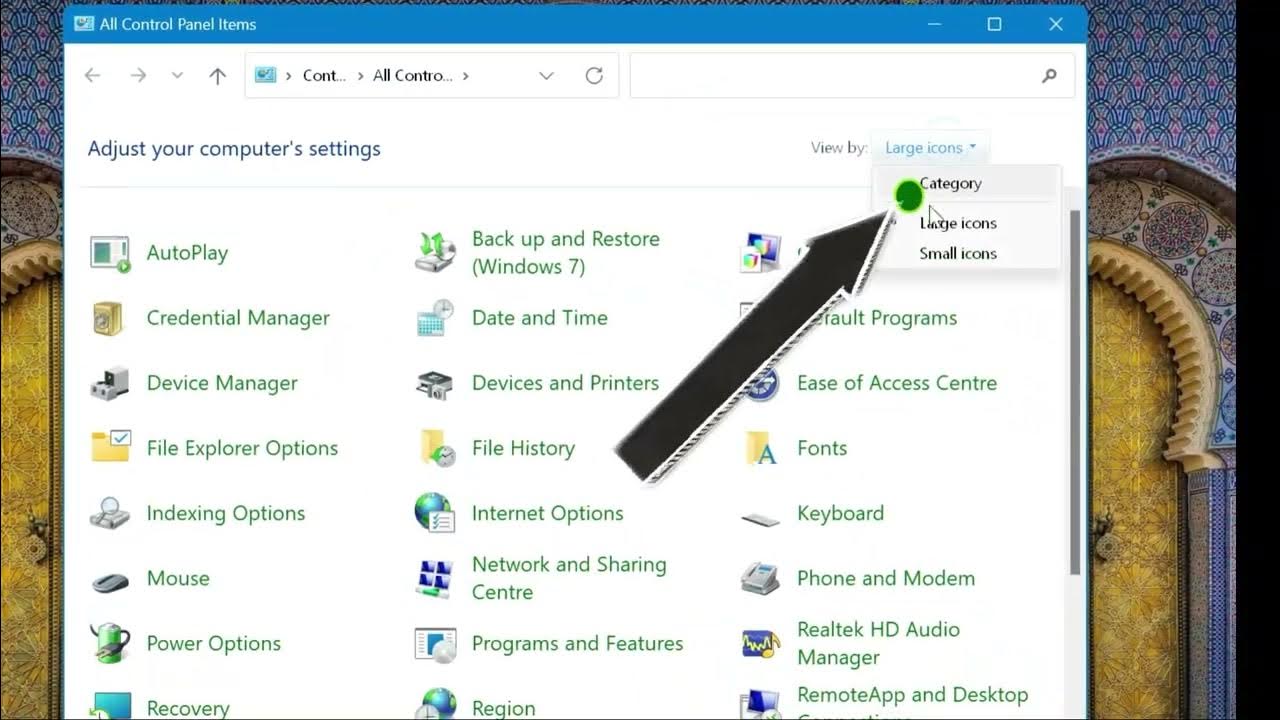Viewport: 1280px width, 720px height.
Task: Go up one folder level
Action: [x=217, y=75]
